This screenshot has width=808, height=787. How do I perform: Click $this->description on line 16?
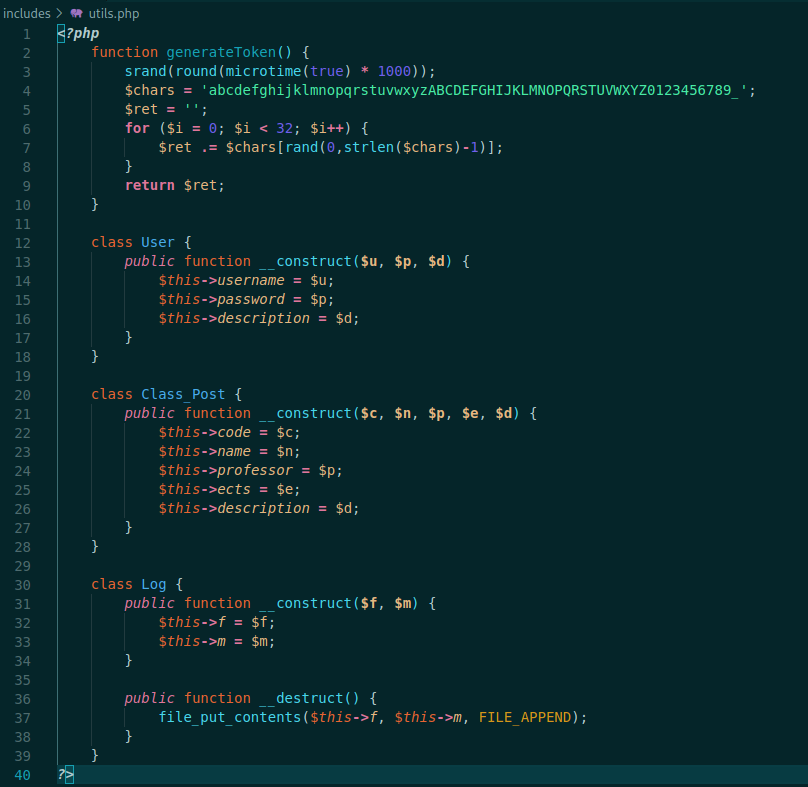[234, 319]
